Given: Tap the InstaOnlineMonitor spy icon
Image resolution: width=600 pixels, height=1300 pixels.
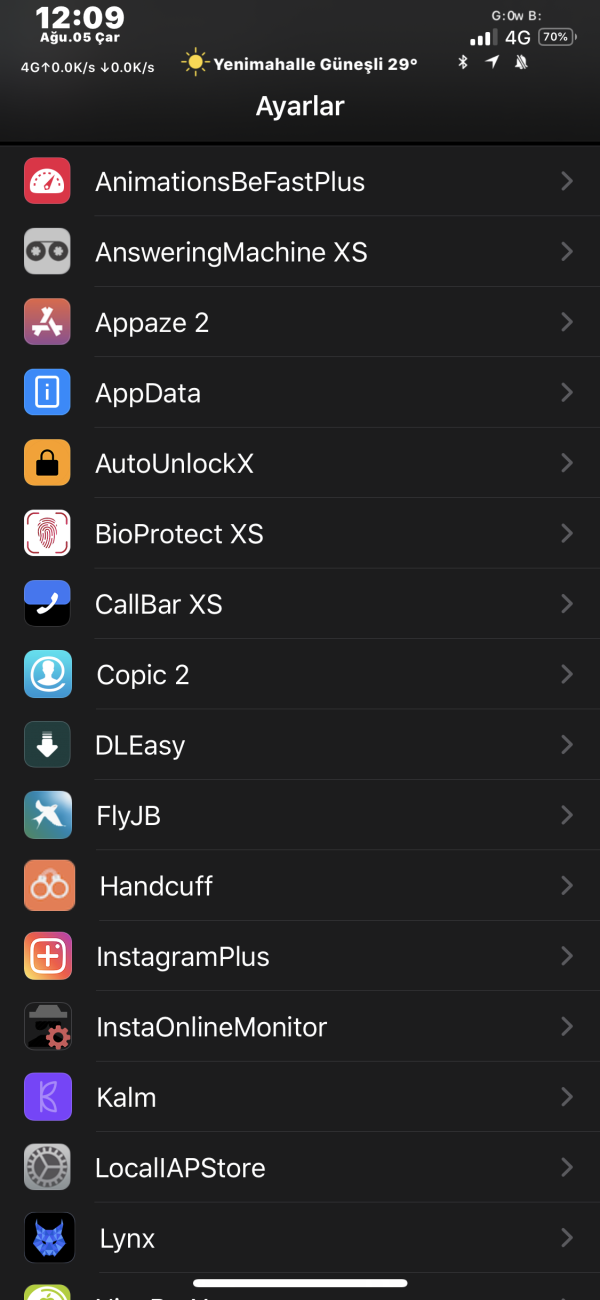Looking at the screenshot, I should click(47, 1026).
